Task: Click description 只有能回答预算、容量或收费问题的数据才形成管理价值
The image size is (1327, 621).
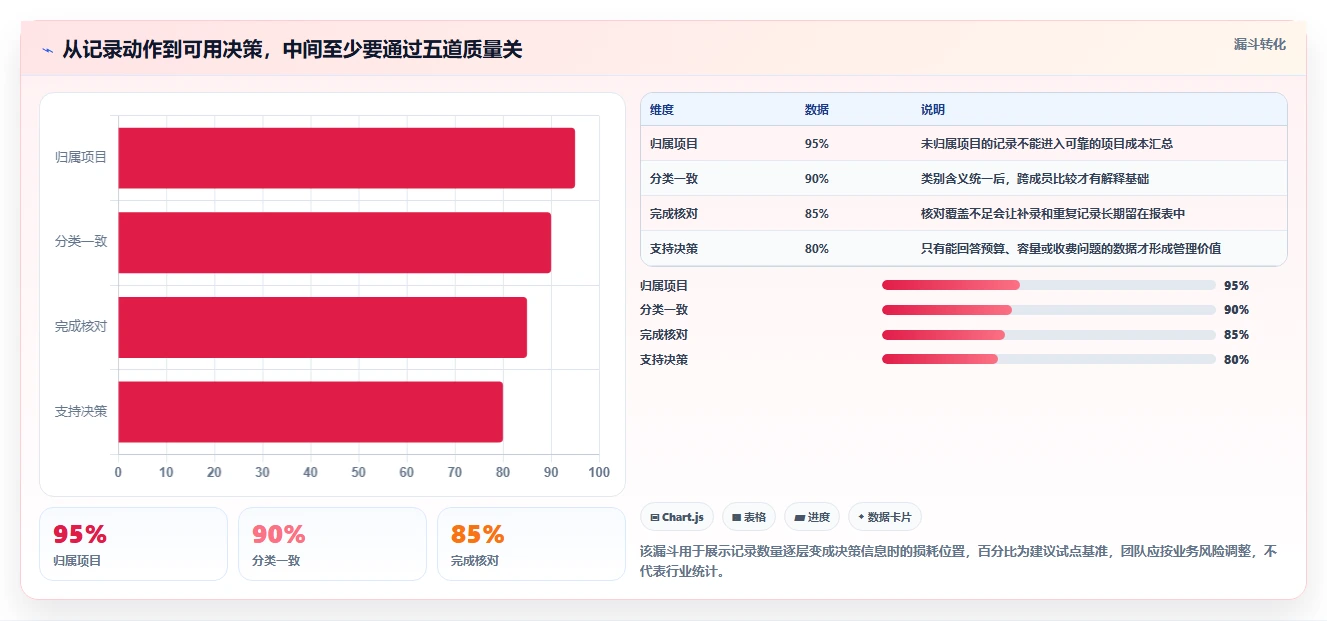Action: (1071, 249)
